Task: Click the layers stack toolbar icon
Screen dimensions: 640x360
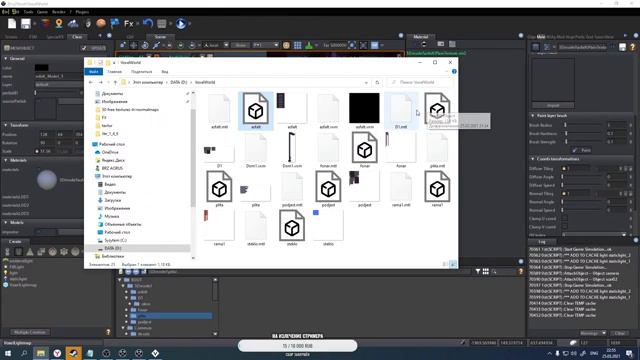Action: (x=45, y=24)
